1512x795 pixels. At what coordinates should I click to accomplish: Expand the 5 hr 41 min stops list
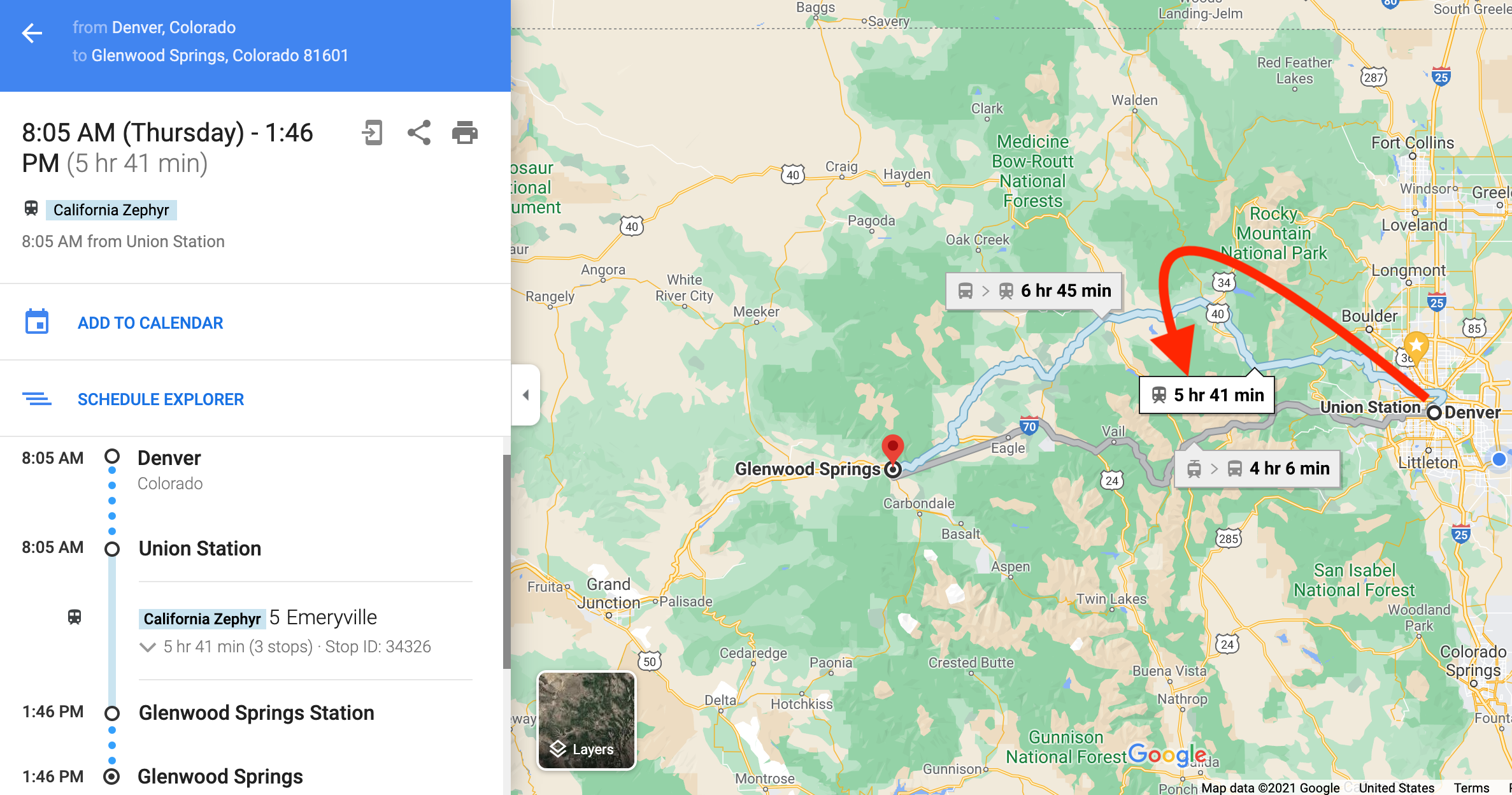point(148,647)
